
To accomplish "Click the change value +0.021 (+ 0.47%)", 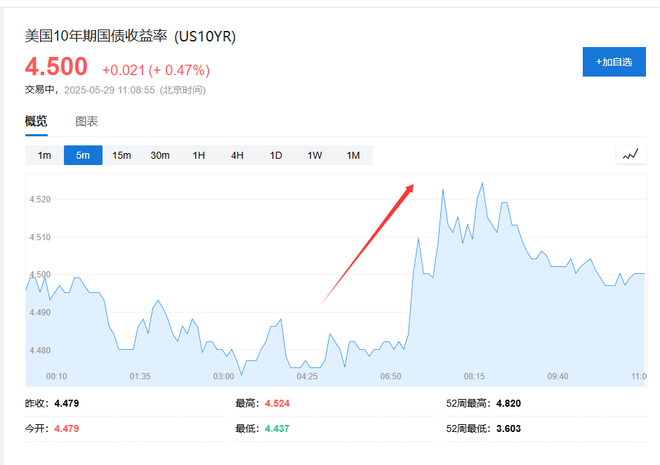I will pos(156,70).
